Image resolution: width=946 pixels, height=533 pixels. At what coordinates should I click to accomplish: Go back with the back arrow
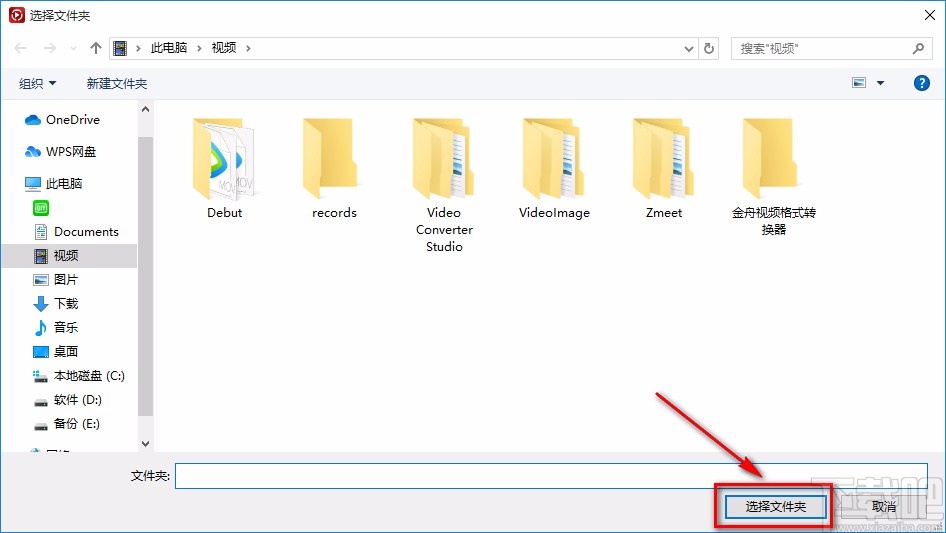tap(20, 48)
